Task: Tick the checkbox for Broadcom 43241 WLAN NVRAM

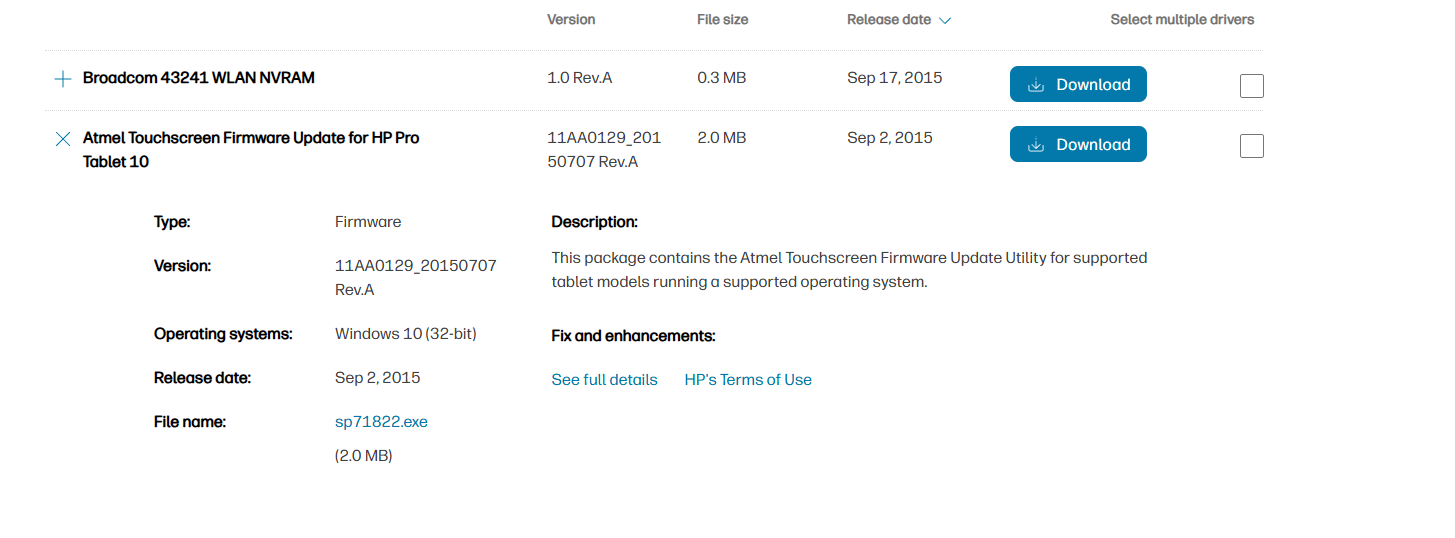Action: coord(1251,86)
